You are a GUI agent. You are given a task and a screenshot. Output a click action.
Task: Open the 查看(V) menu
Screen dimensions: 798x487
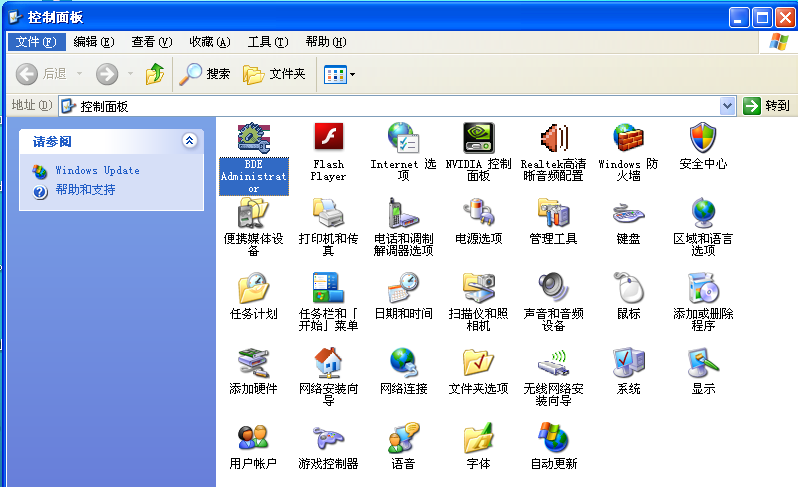click(152, 42)
